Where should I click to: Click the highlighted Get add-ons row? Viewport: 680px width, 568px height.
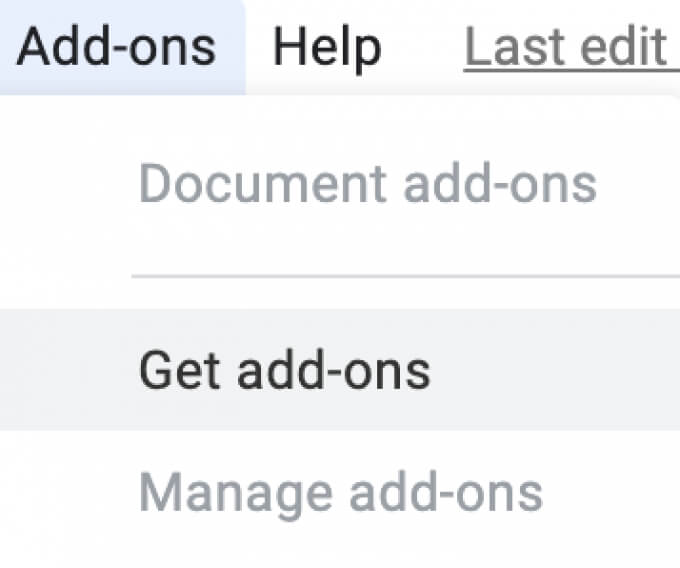click(x=340, y=370)
